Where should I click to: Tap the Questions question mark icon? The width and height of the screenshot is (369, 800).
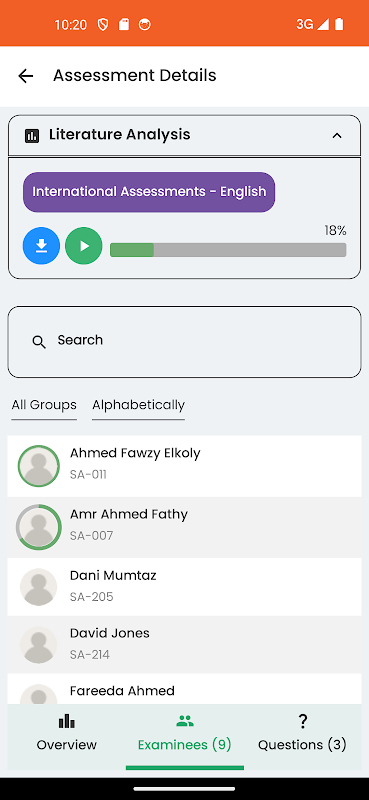(x=303, y=721)
